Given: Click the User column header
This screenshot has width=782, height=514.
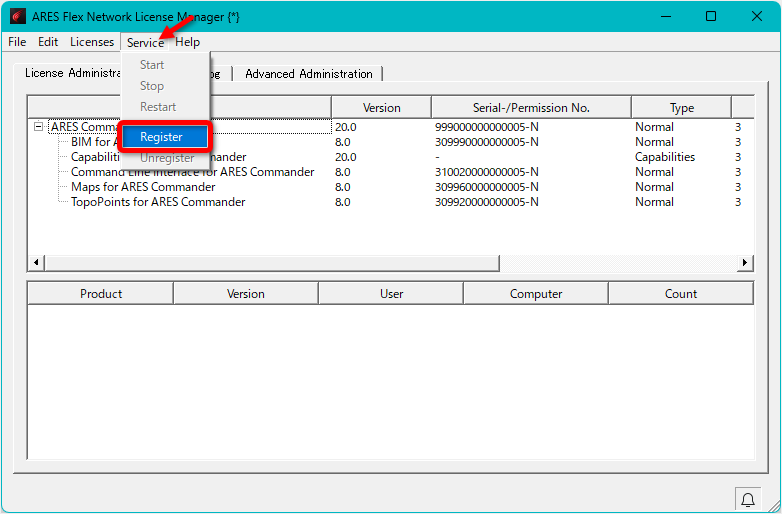Looking at the screenshot, I should (391, 294).
